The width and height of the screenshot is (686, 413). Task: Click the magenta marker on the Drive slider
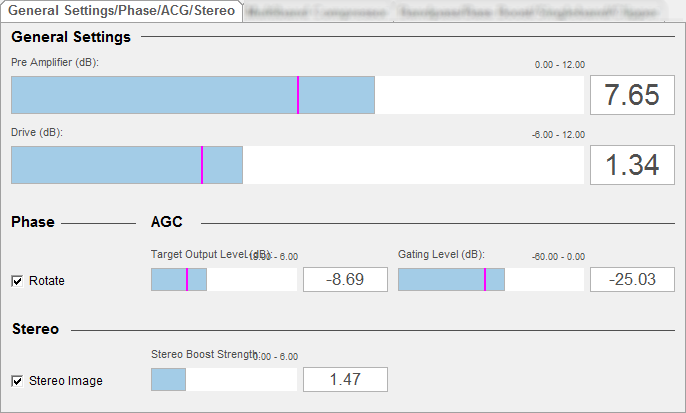(202, 165)
